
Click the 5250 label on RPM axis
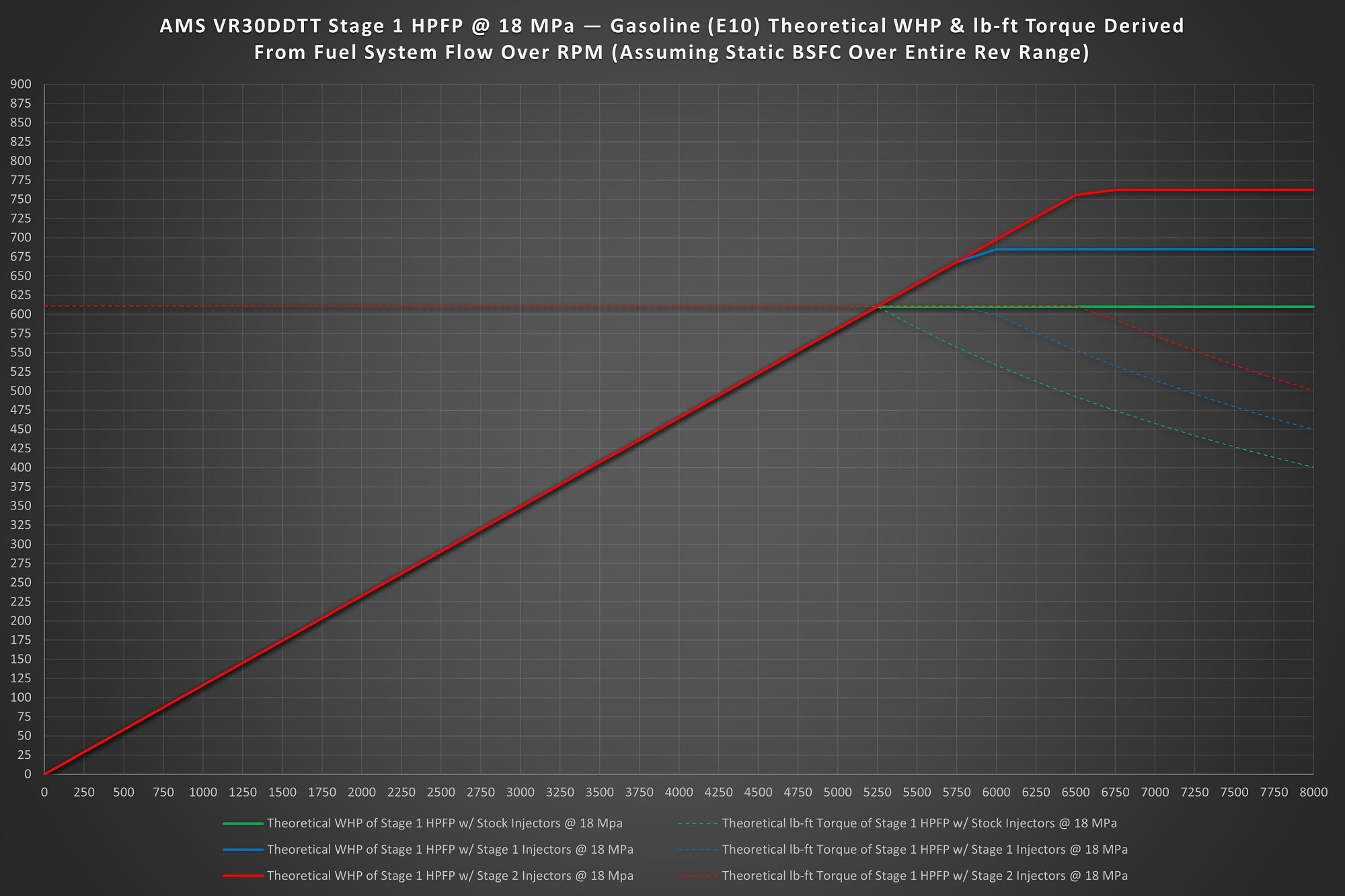pos(877,792)
